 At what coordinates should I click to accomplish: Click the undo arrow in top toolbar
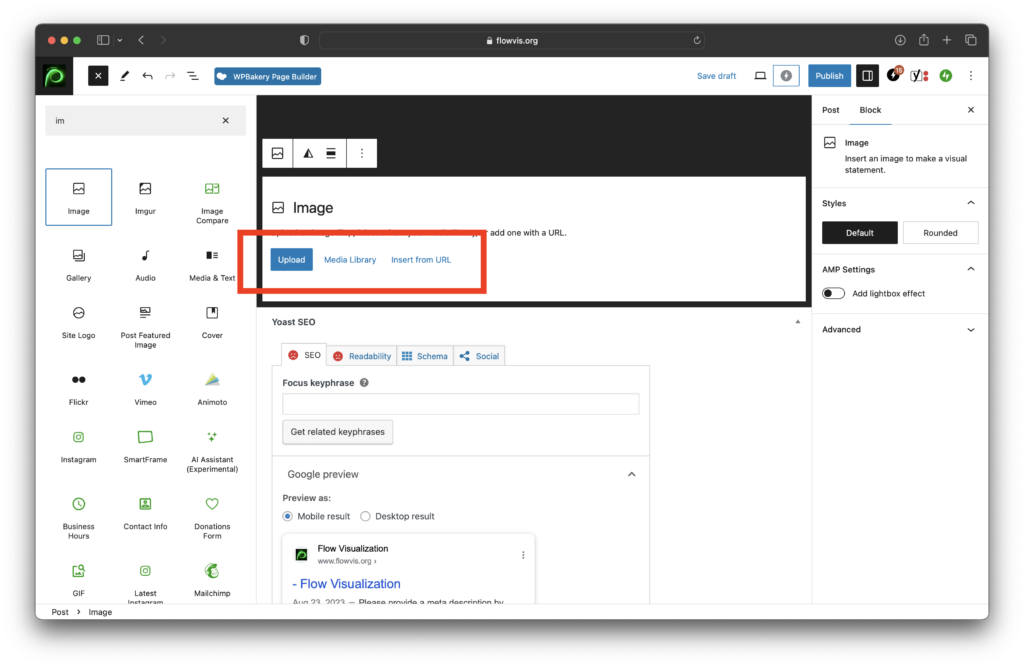tap(148, 76)
